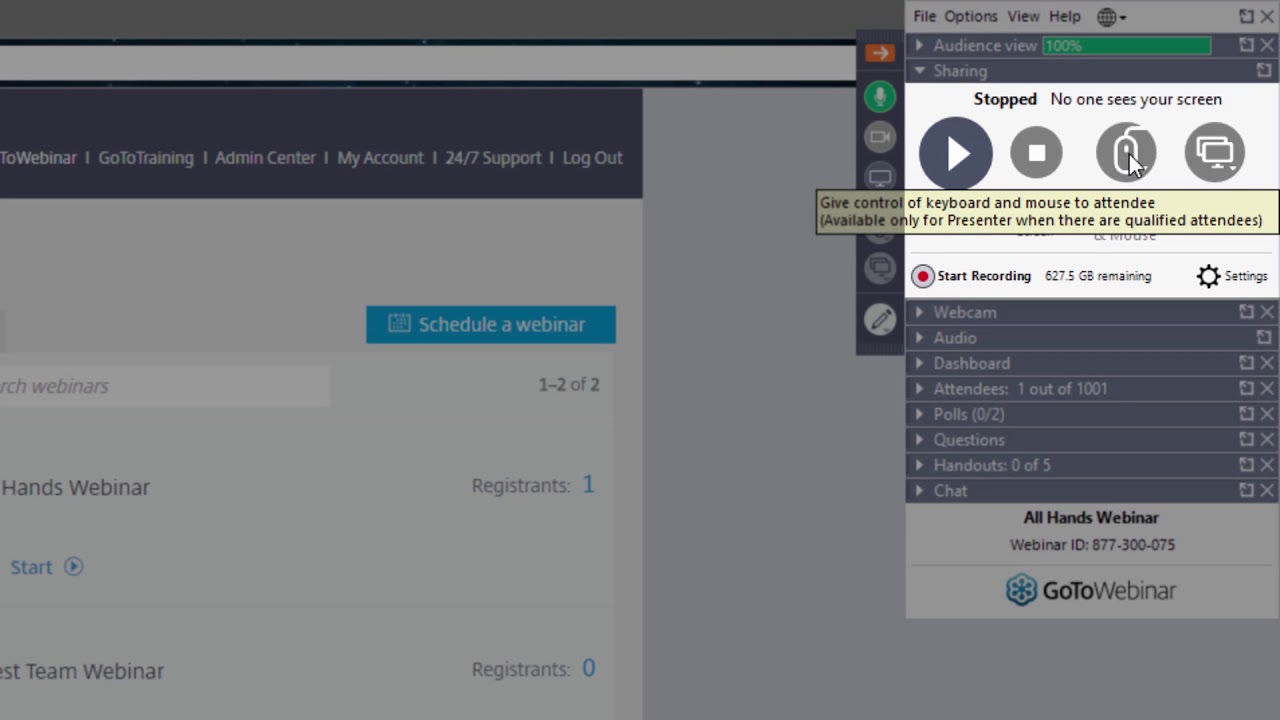Close the Webcam pane
This screenshot has height=720, width=1280.
point(1267,312)
